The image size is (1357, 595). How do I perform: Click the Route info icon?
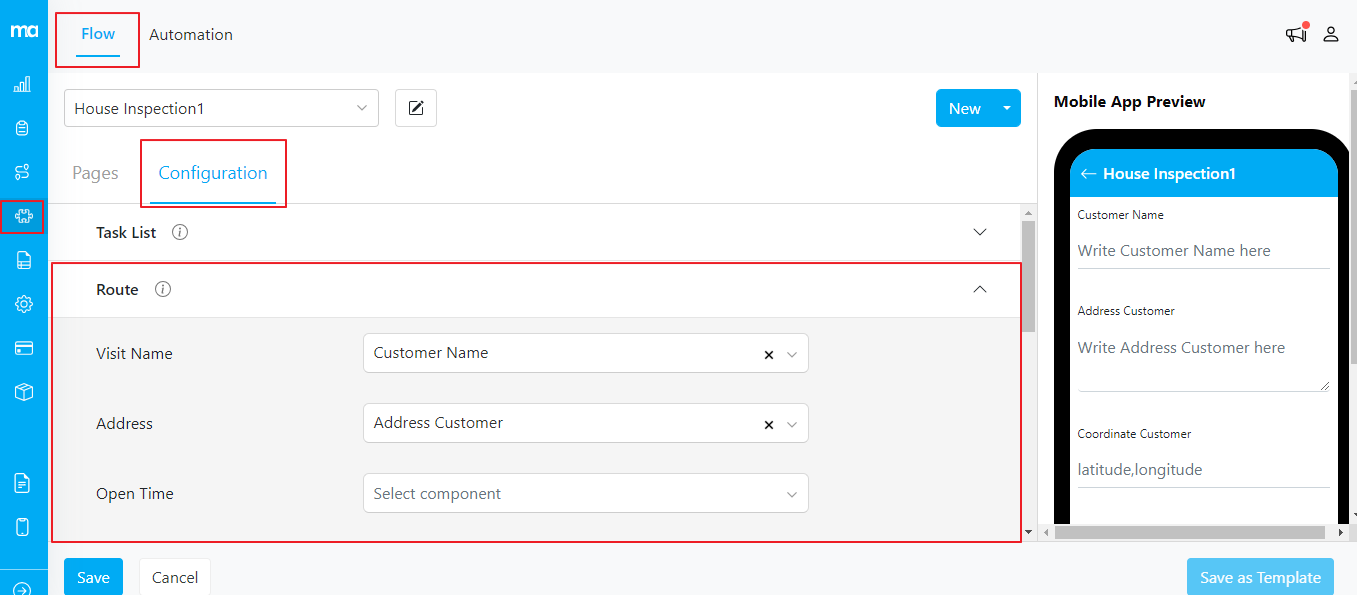[x=163, y=289]
